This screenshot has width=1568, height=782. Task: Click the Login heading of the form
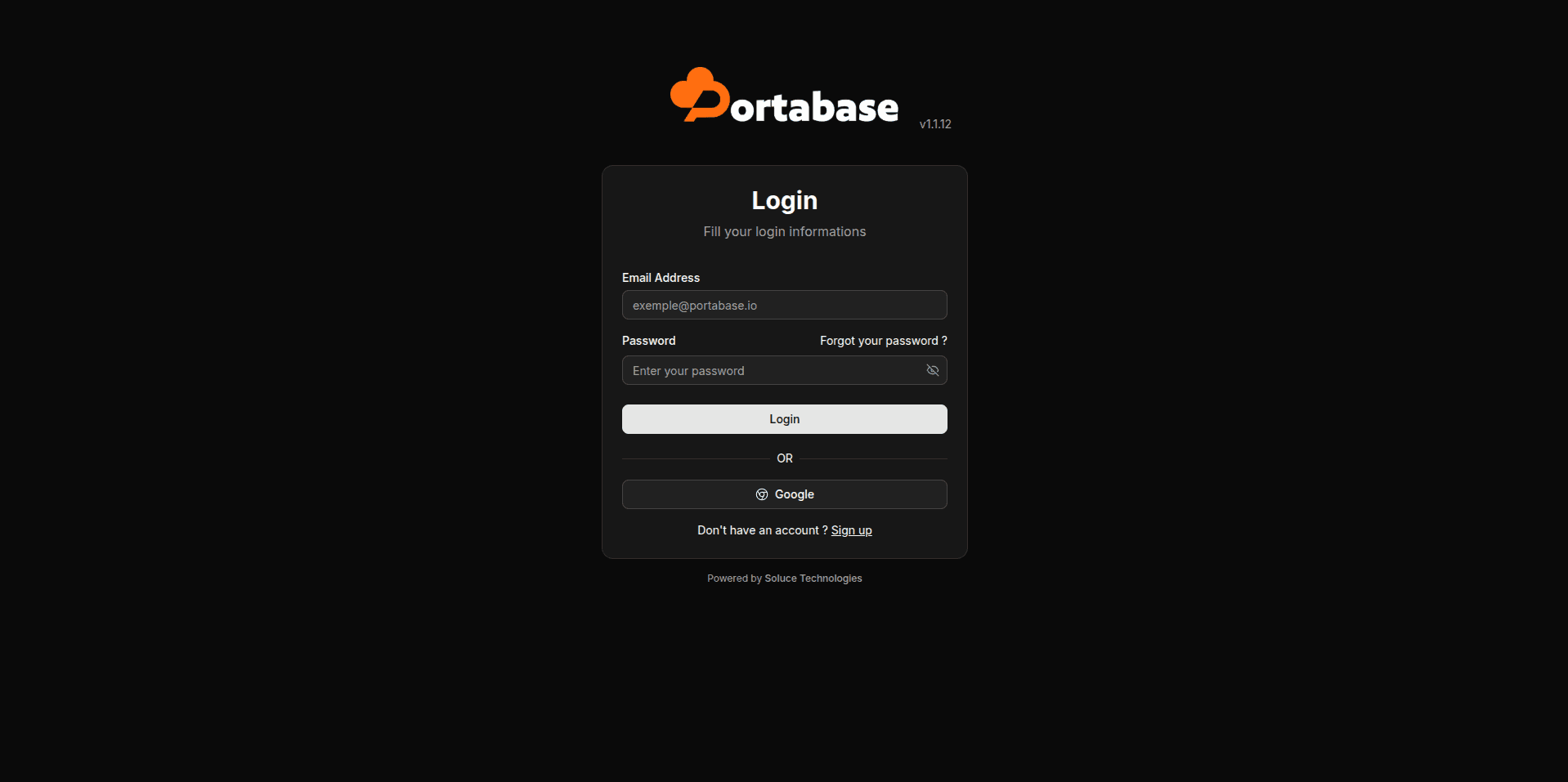784,200
